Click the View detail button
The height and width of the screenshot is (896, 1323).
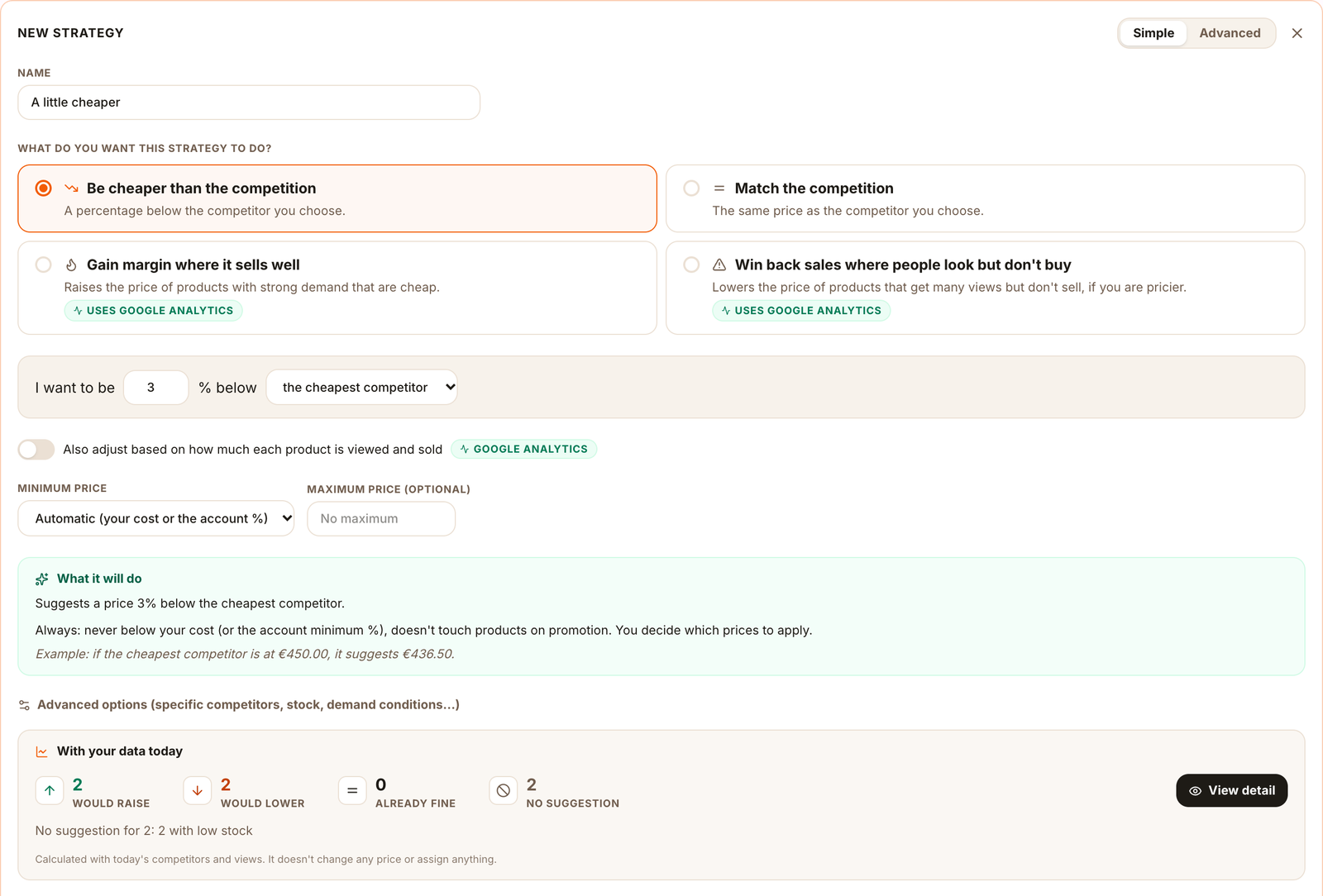[x=1232, y=791]
